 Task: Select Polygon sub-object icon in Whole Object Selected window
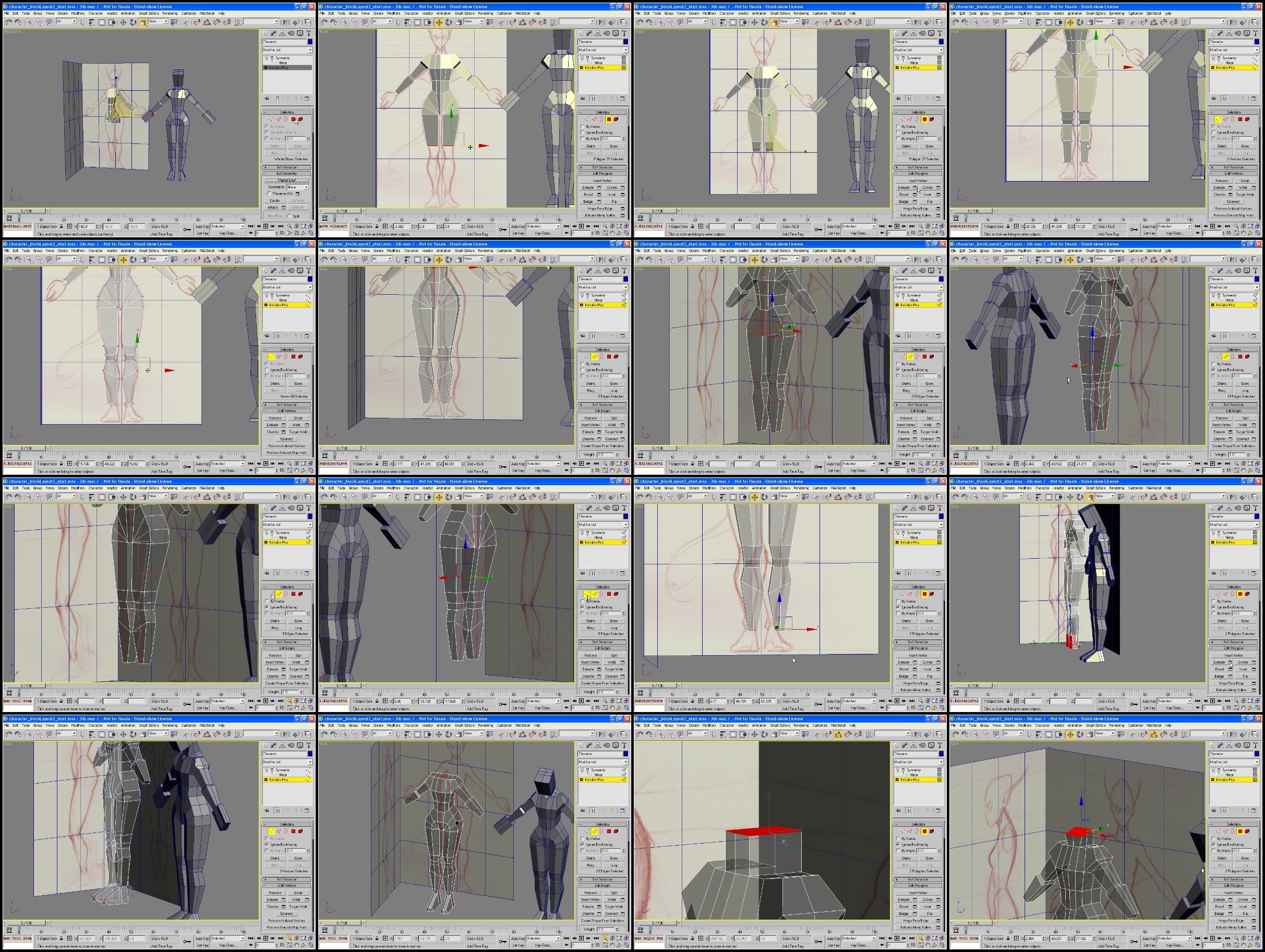293,119
